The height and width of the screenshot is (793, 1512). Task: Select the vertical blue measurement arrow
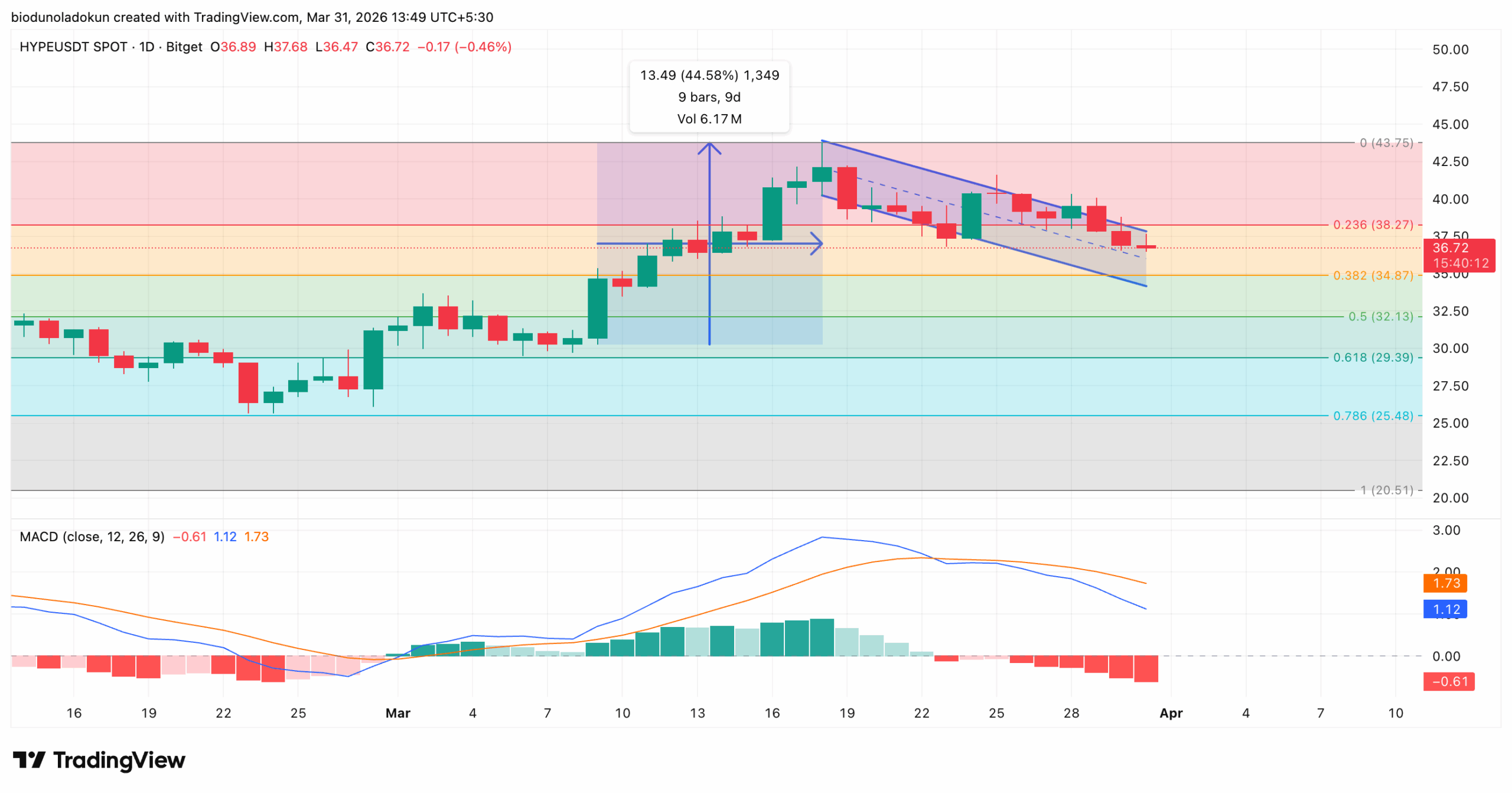tap(709, 243)
